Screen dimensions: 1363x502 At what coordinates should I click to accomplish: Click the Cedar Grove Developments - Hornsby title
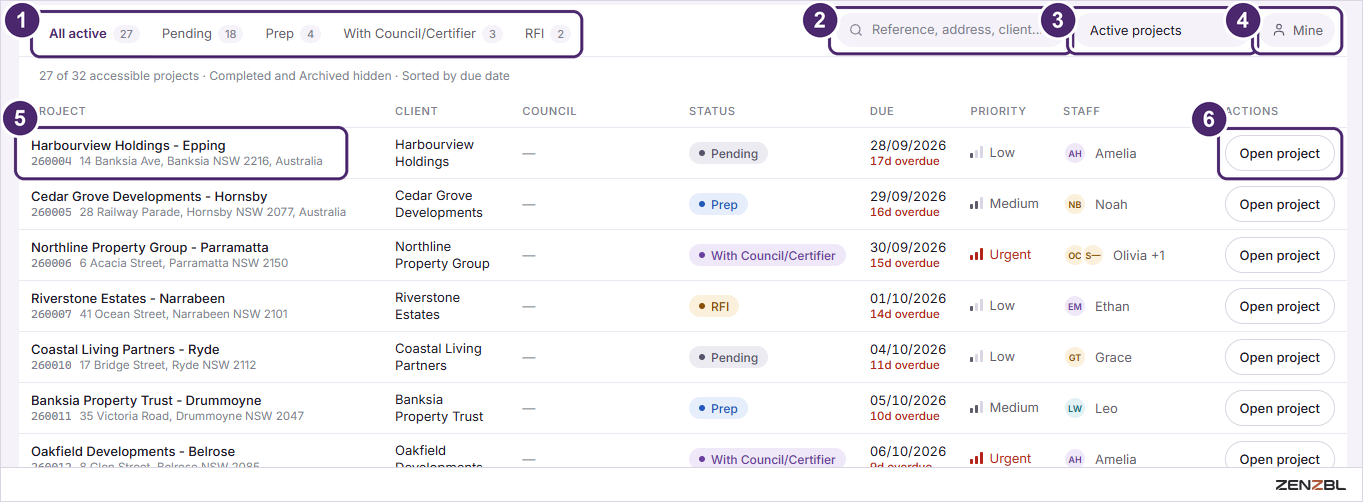point(149,196)
